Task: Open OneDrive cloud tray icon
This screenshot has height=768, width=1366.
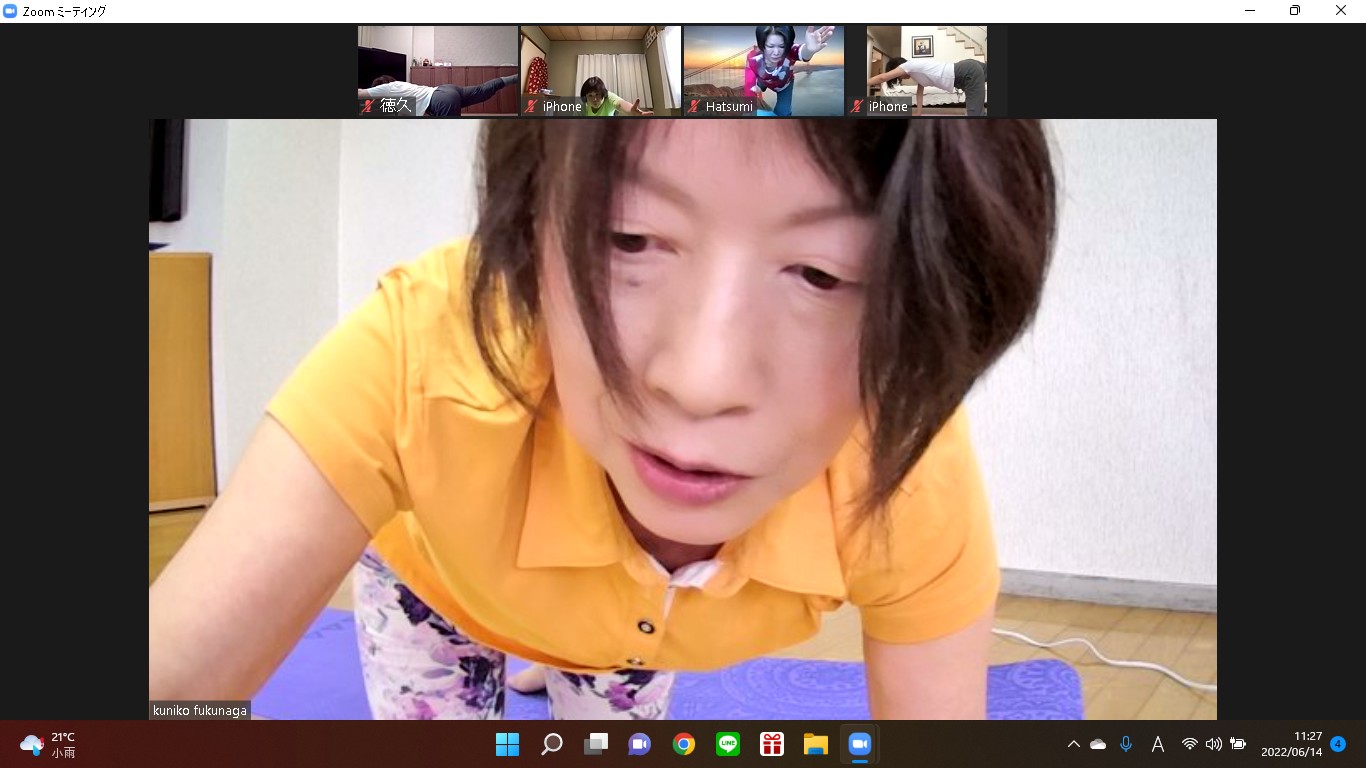Action: (1098, 744)
